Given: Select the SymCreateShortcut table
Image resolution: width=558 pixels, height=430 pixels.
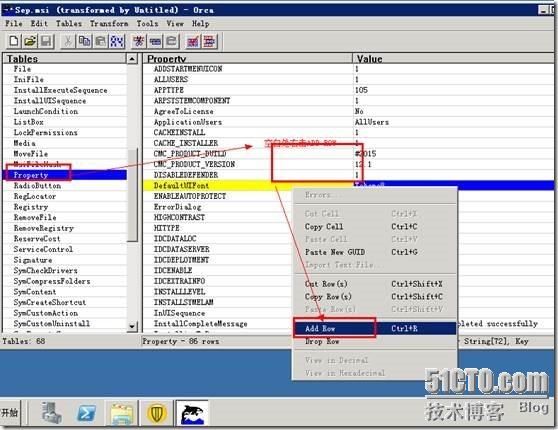Looking at the screenshot, I should [x=65, y=302].
